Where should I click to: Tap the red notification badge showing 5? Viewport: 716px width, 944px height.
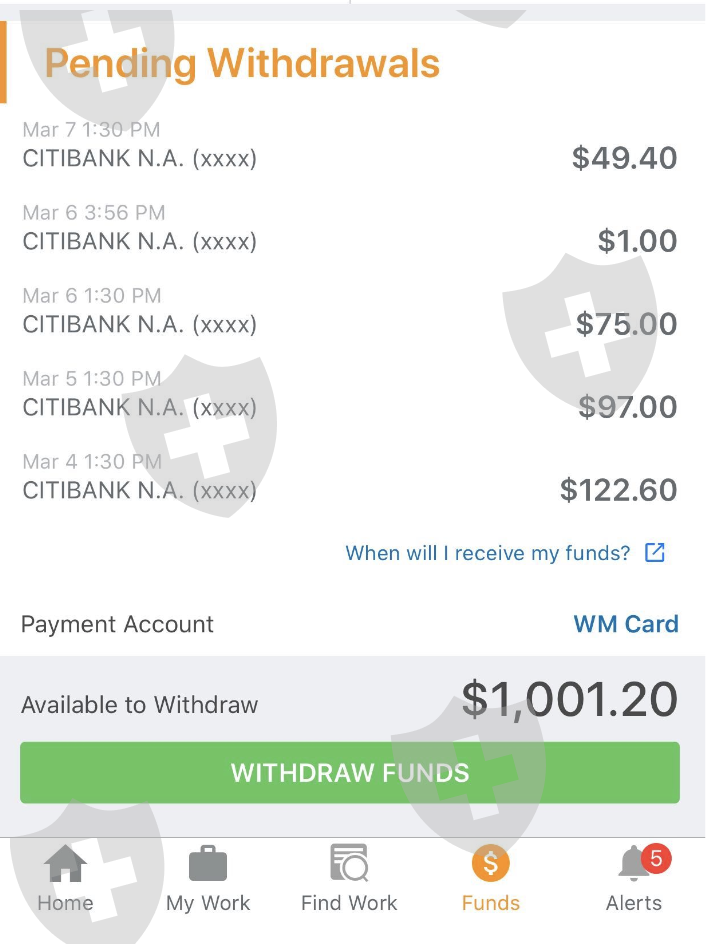point(656,857)
